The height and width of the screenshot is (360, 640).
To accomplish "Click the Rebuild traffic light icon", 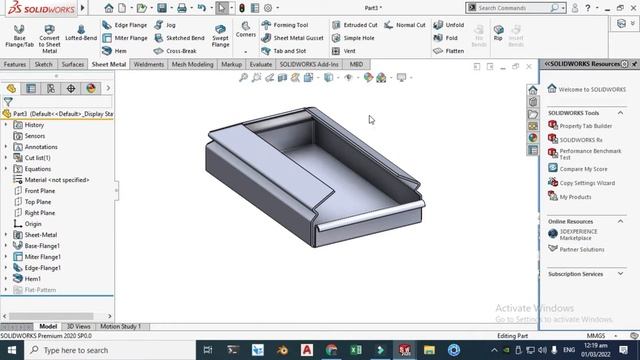I will click(x=242, y=8).
